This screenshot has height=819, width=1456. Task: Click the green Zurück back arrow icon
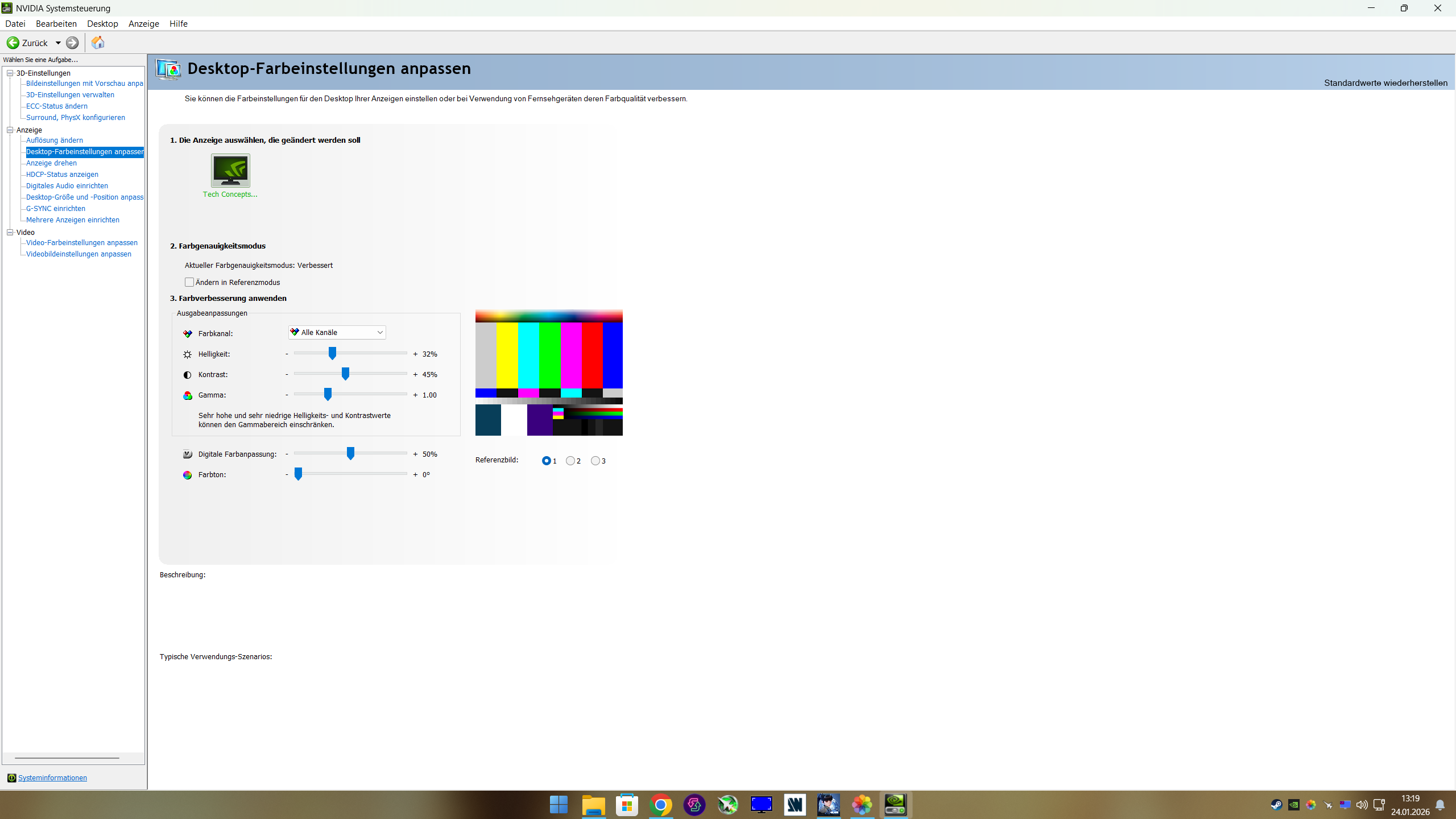click(13, 43)
